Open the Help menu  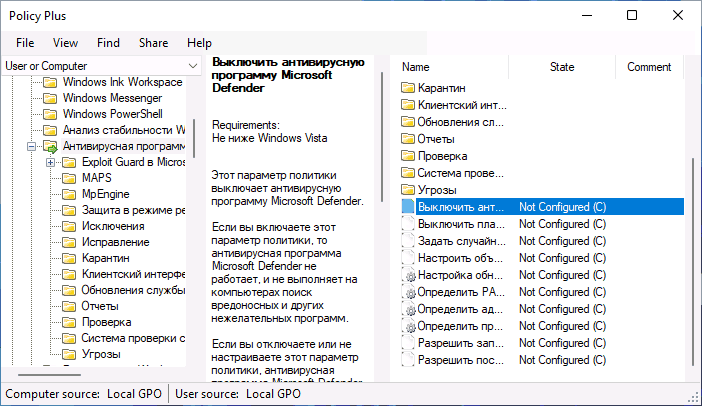tap(199, 43)
